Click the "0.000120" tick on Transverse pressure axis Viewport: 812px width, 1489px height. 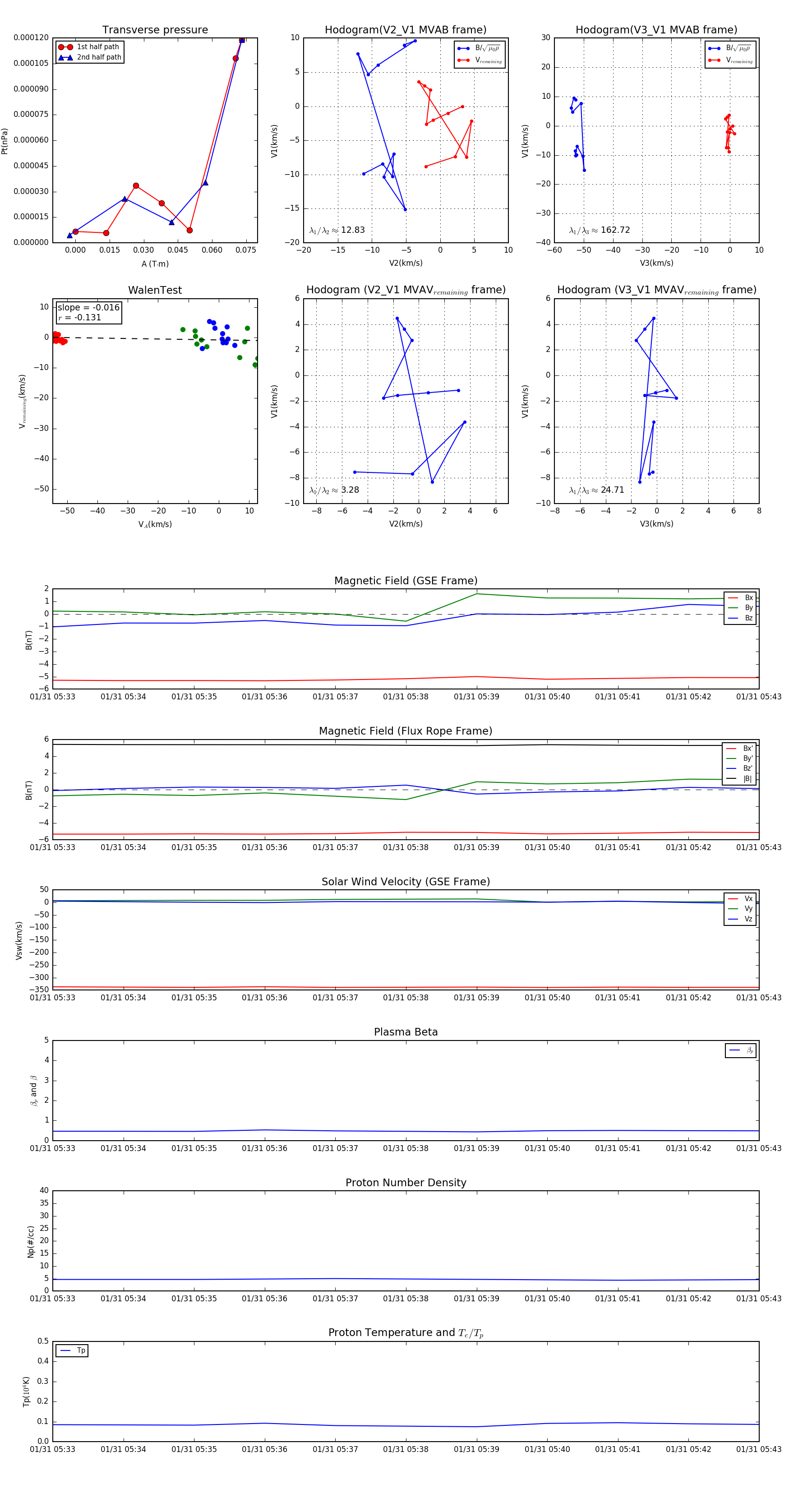pos(31,37)
